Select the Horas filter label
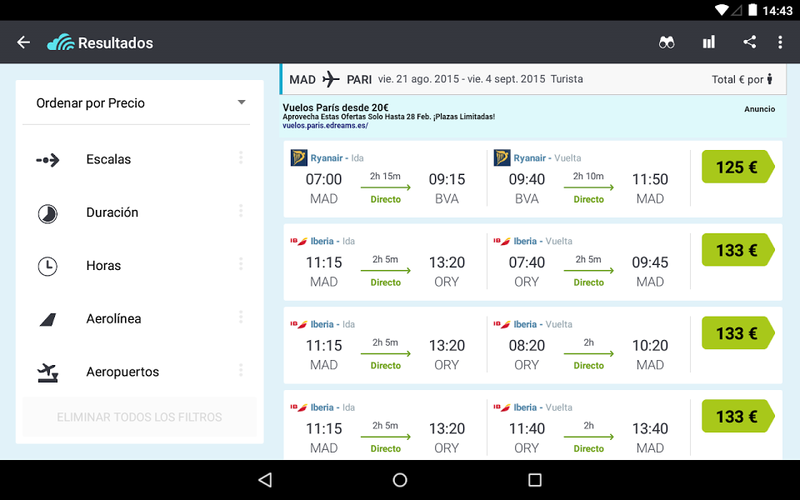The width and height of the screenshot is (800, 500). click(103, 265)
